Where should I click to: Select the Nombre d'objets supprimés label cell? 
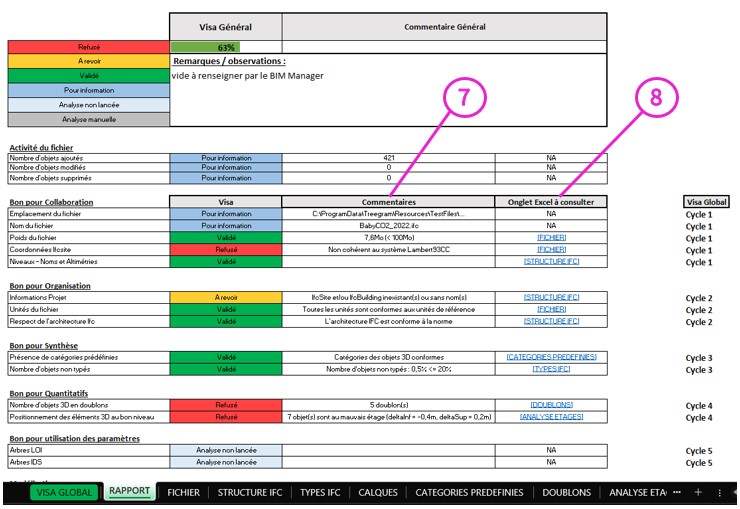pyautogui.click(x=89, y=178)
